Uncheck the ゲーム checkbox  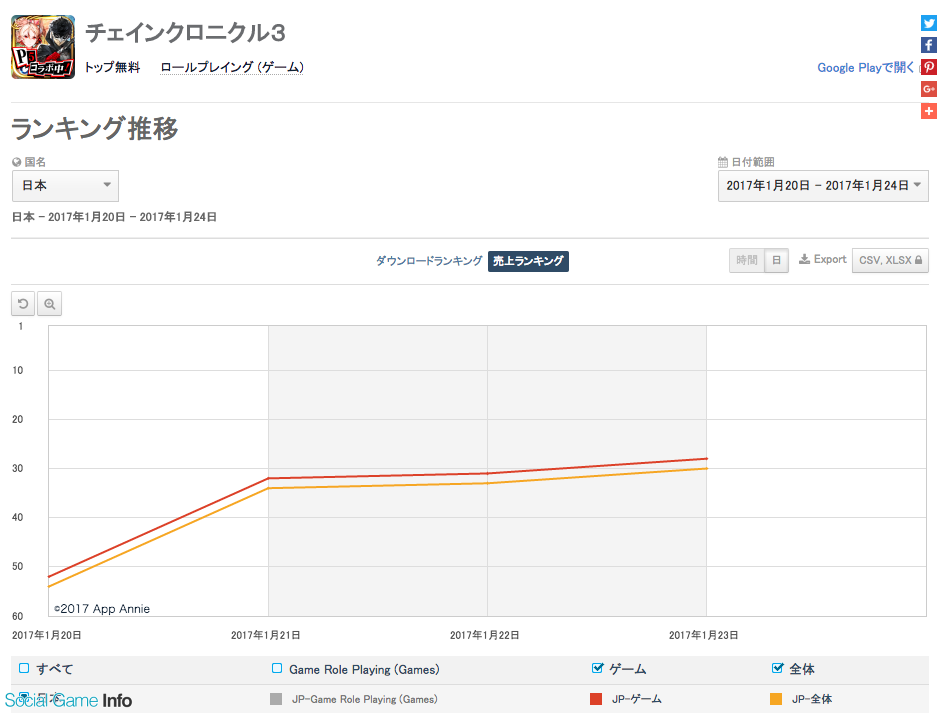597,668
